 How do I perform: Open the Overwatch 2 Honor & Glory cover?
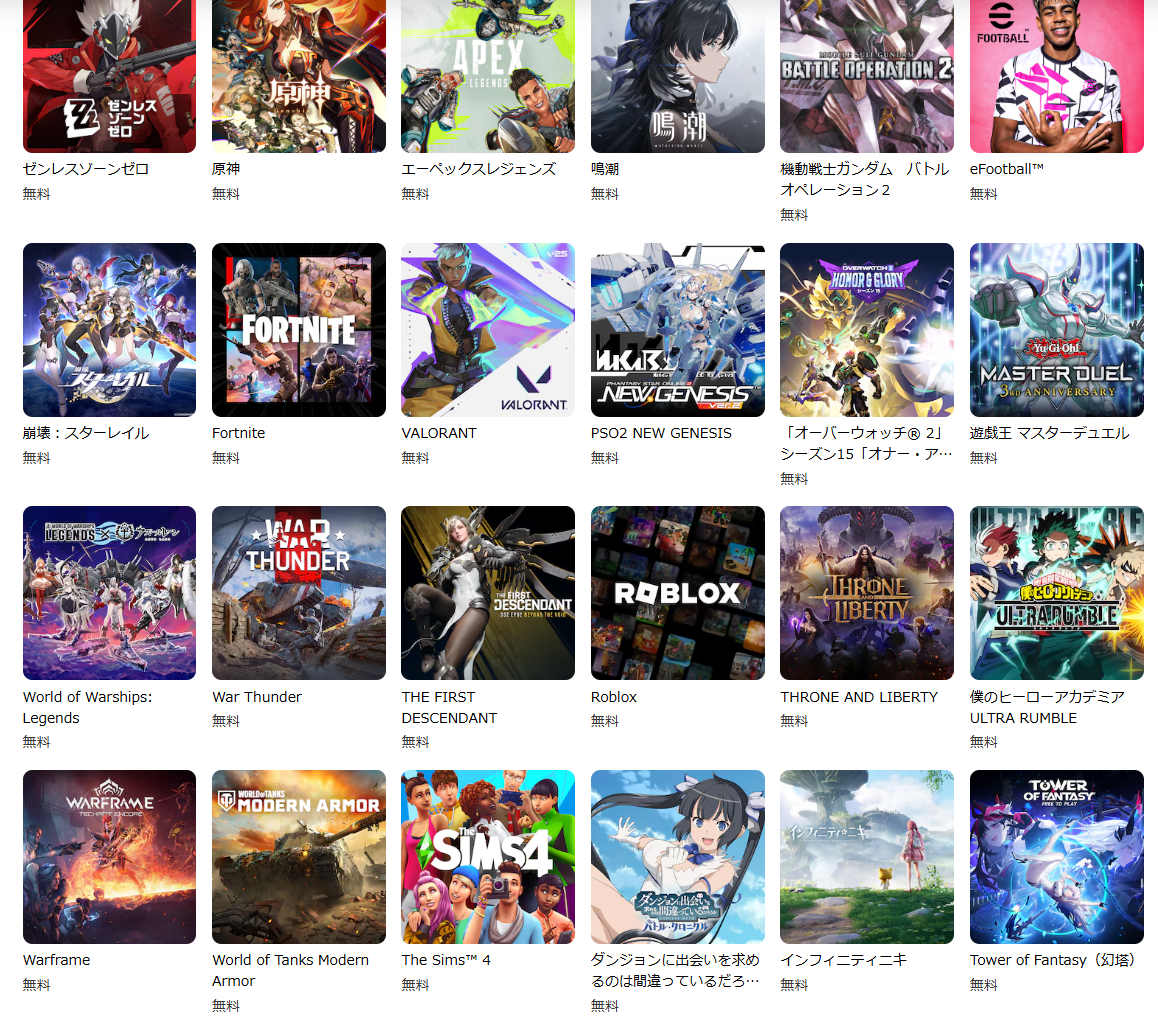pos(866,330)
